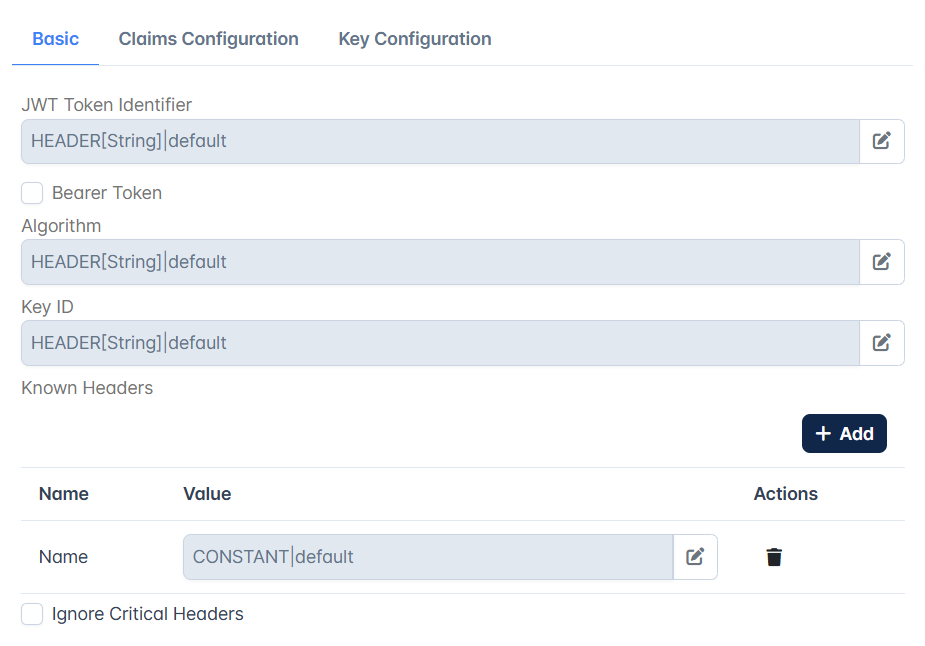Edit the Key ID value via pencil icon
The height and width of the screenshot is (646, 925).
(x=881, y=343)
